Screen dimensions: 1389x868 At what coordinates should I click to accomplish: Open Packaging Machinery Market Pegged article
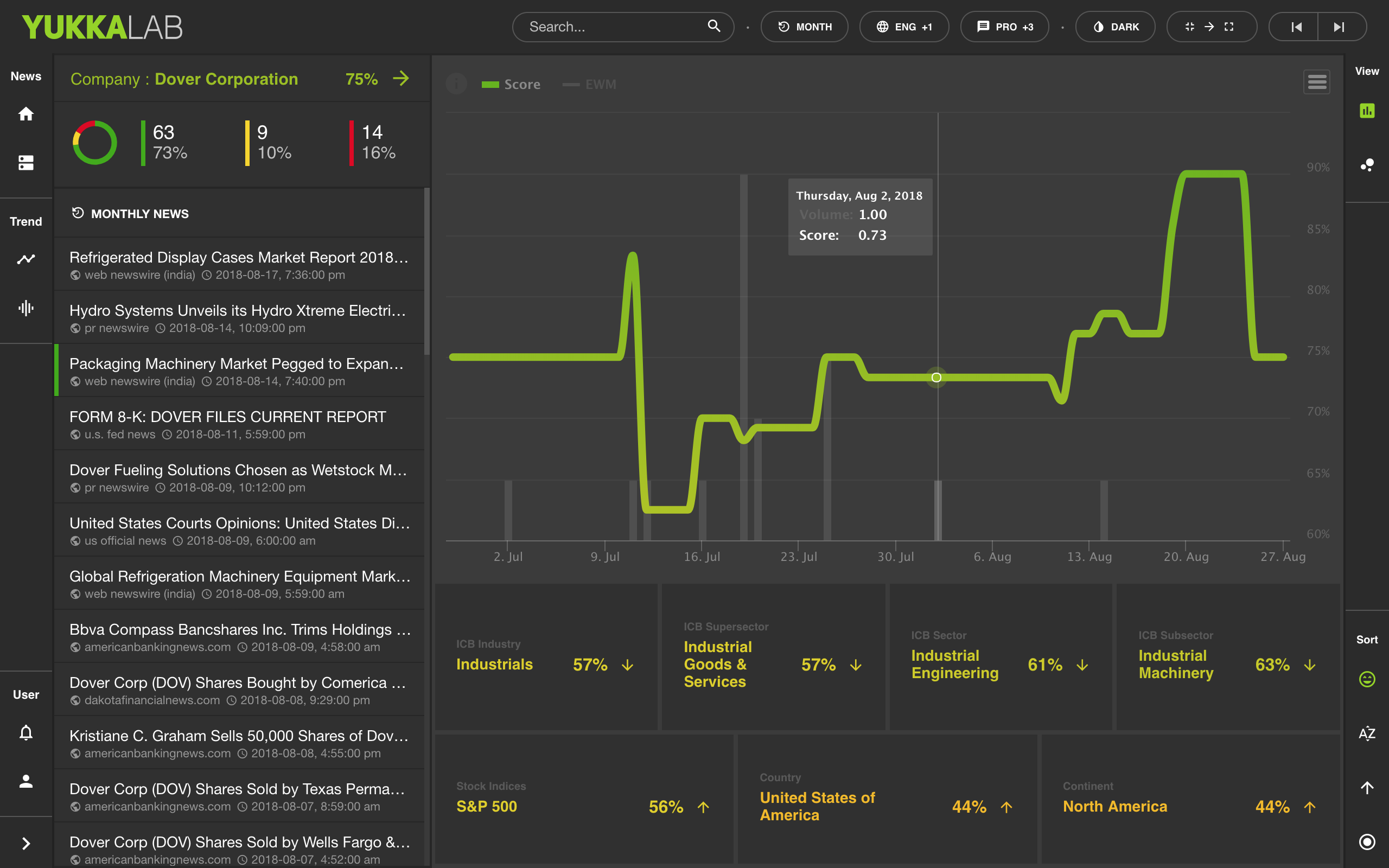coord(239,371)
